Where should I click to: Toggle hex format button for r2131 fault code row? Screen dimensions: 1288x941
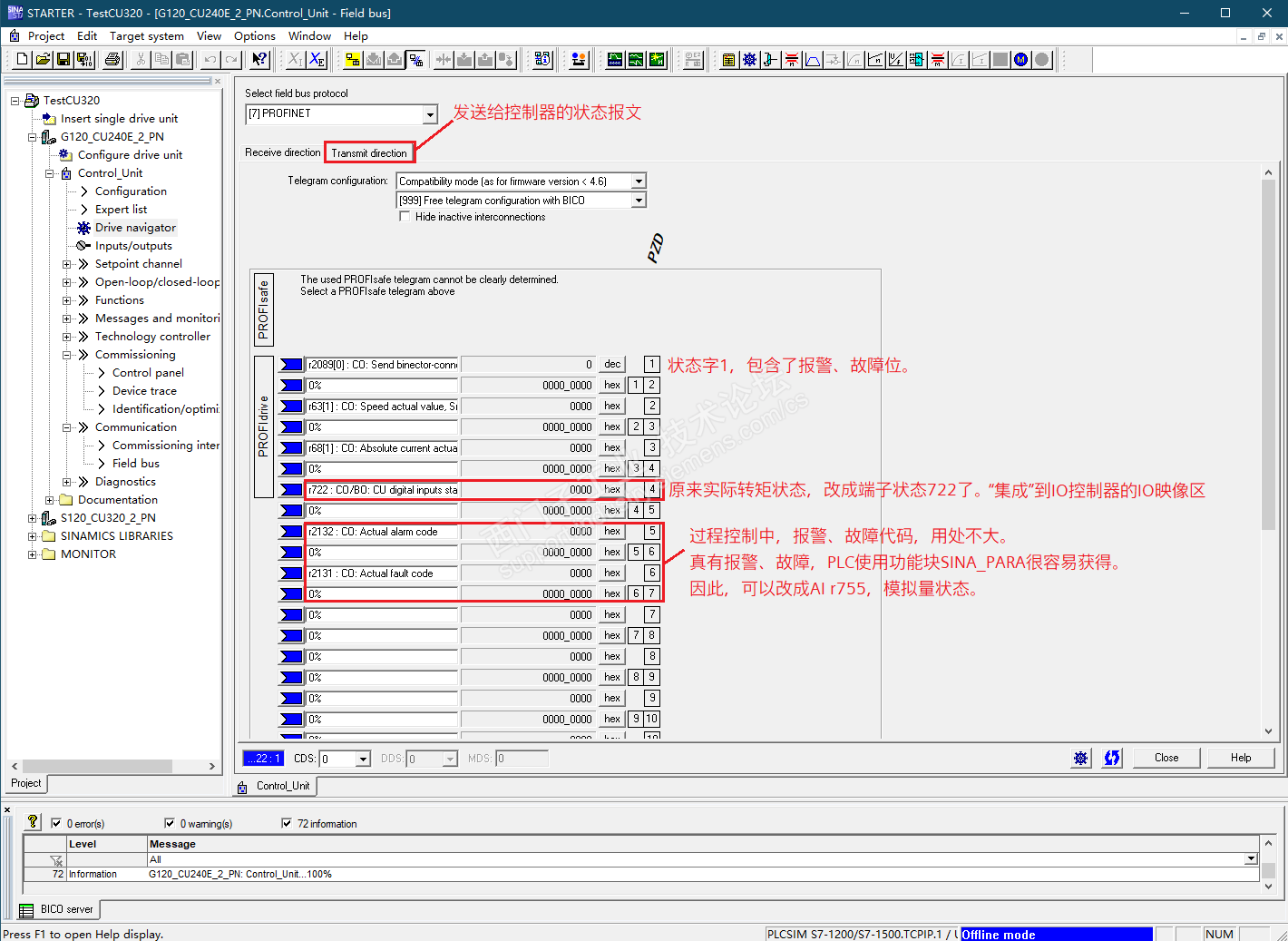click(612, 573)
